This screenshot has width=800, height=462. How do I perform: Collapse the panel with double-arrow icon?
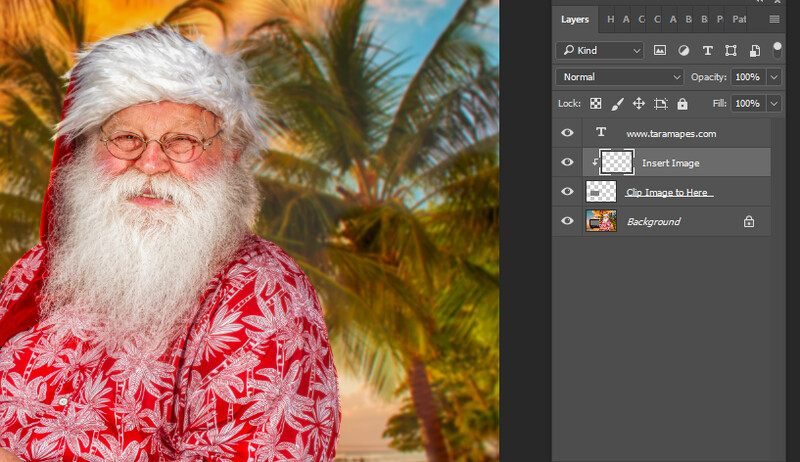click(760, 2)
